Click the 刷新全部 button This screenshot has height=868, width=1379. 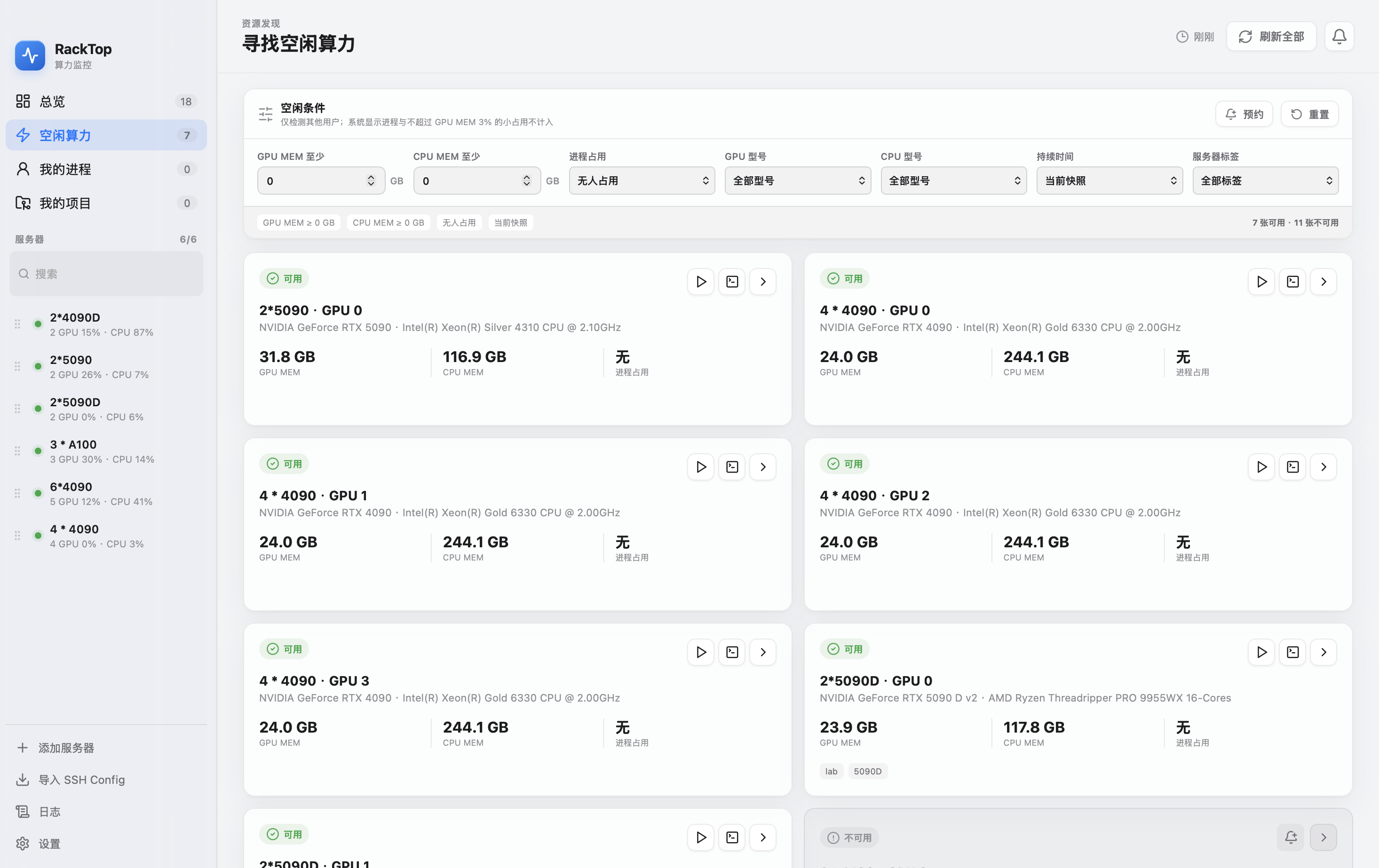point(1271,37)
